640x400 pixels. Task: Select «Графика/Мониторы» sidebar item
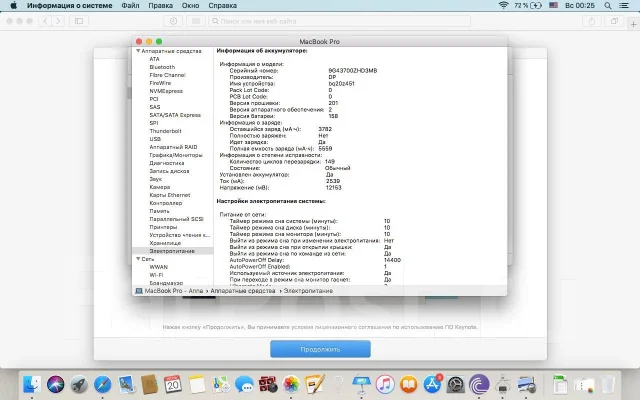(x=176, y=155)
